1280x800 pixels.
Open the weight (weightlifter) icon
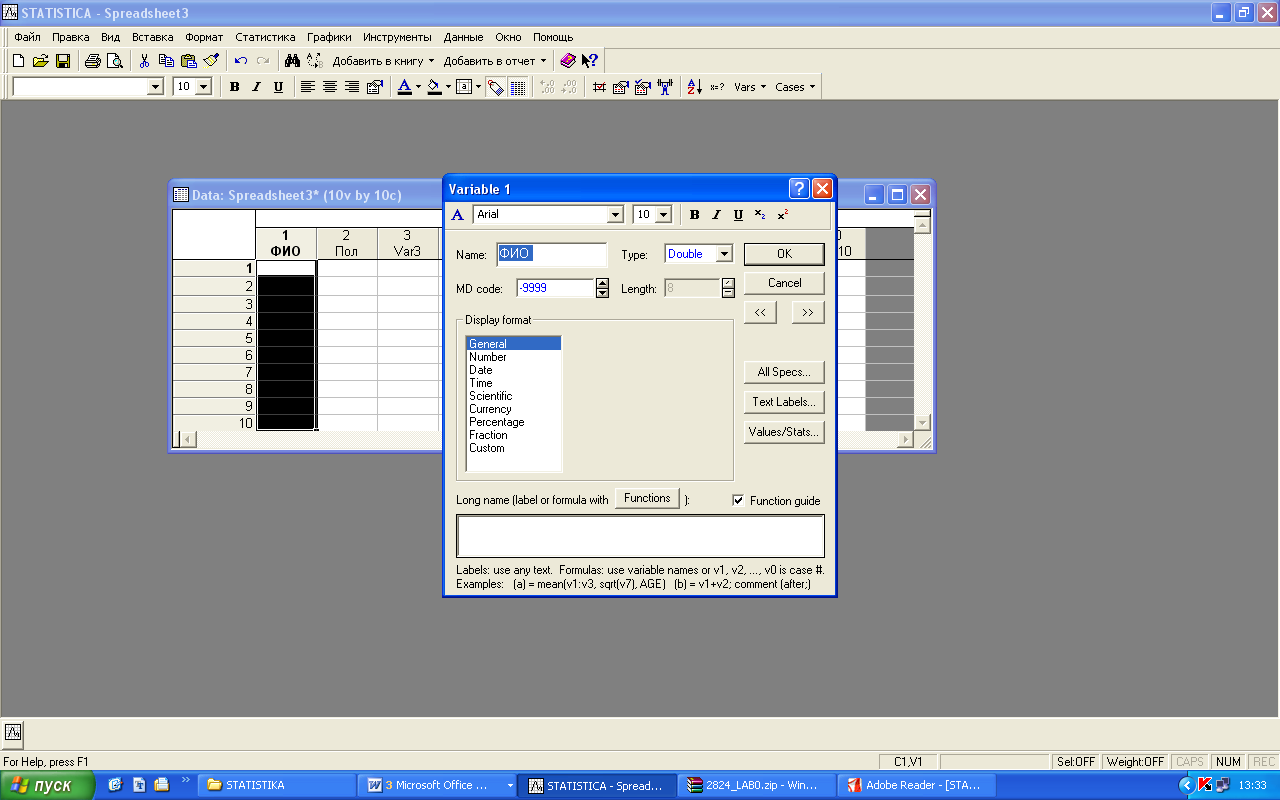[x=665, y=87]
